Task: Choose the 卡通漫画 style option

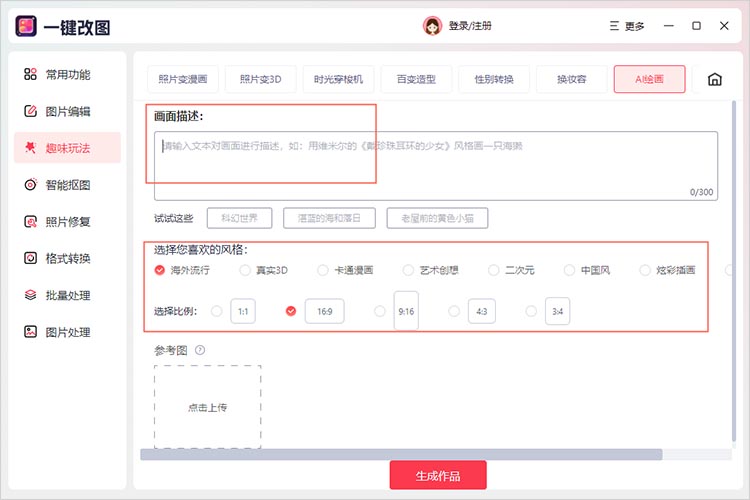Action: pos(323,270)
